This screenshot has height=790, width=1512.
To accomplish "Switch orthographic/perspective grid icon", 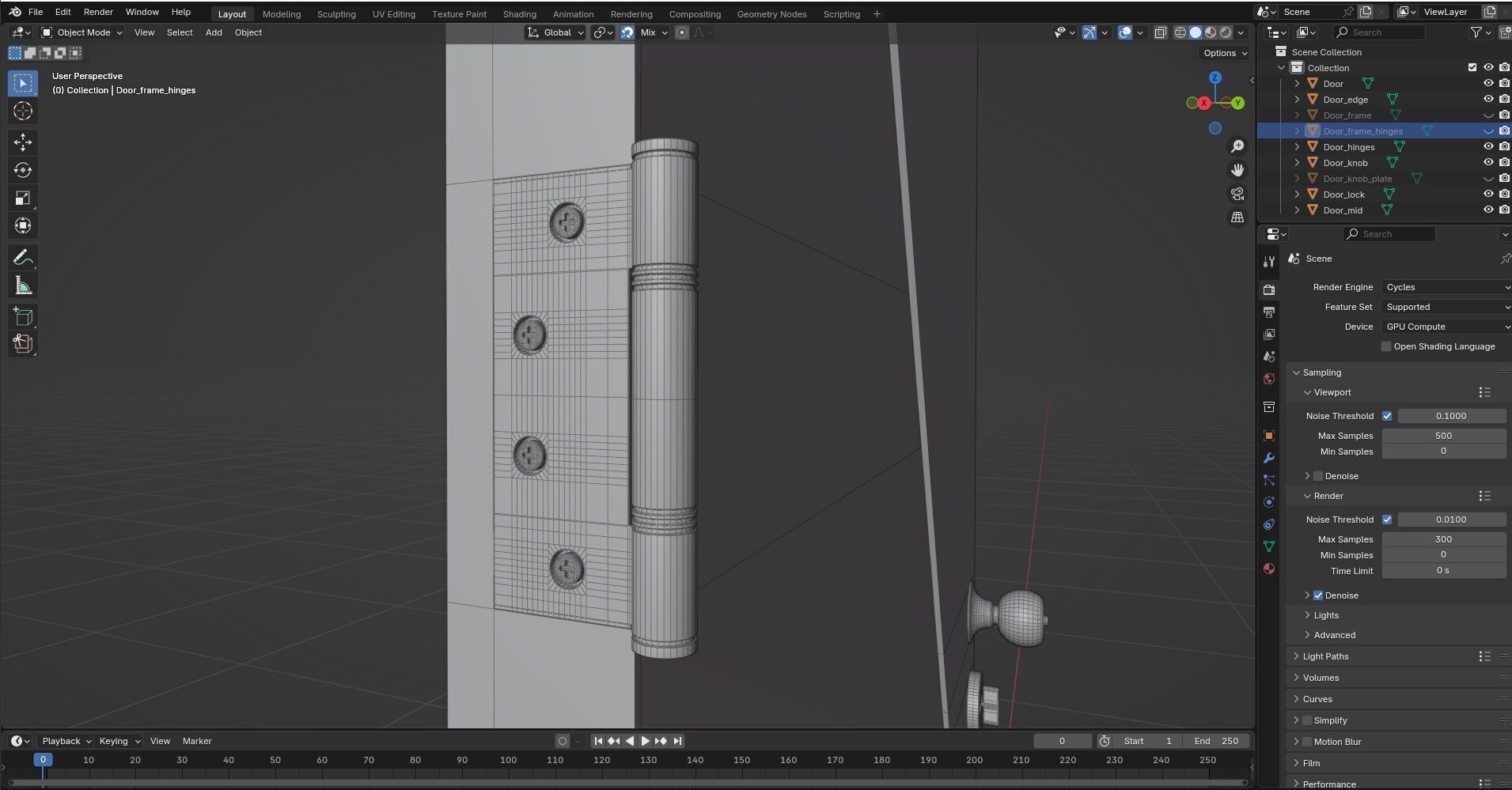I will (x=1237, y=217).
